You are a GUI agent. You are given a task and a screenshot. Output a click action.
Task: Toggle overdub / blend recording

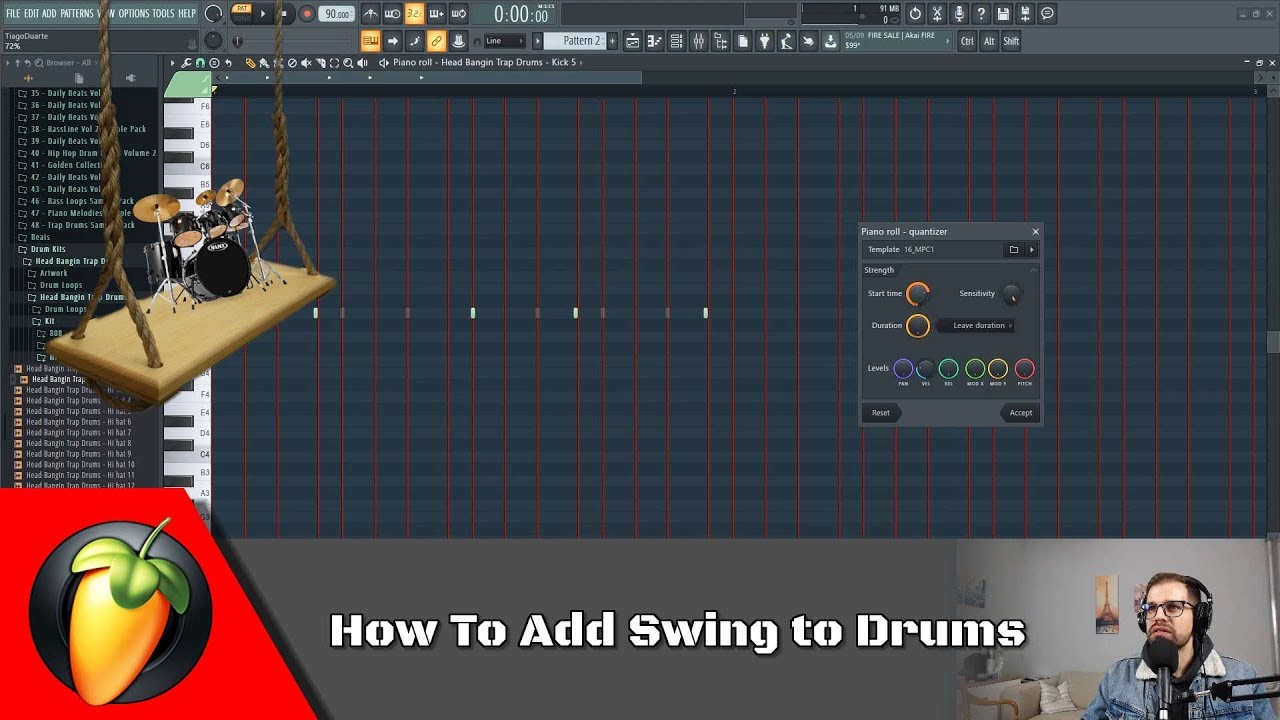pyautogui.click(x=436, y=14)
